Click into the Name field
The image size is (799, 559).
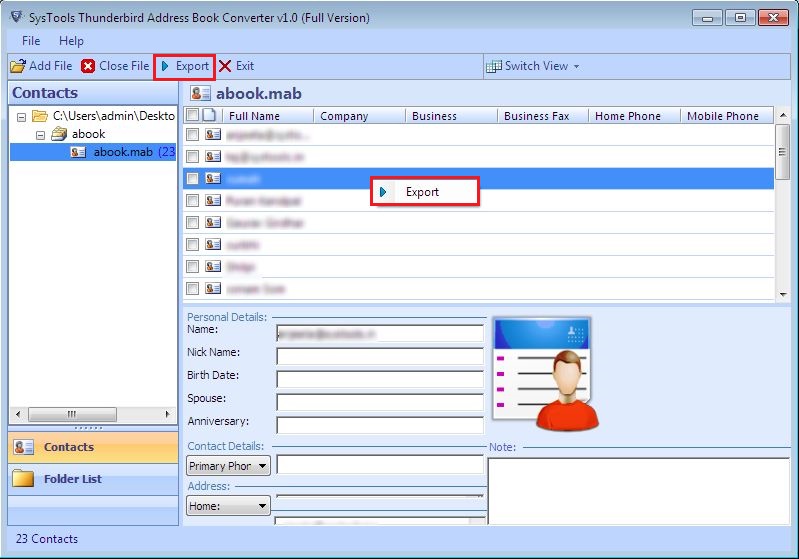380,334
